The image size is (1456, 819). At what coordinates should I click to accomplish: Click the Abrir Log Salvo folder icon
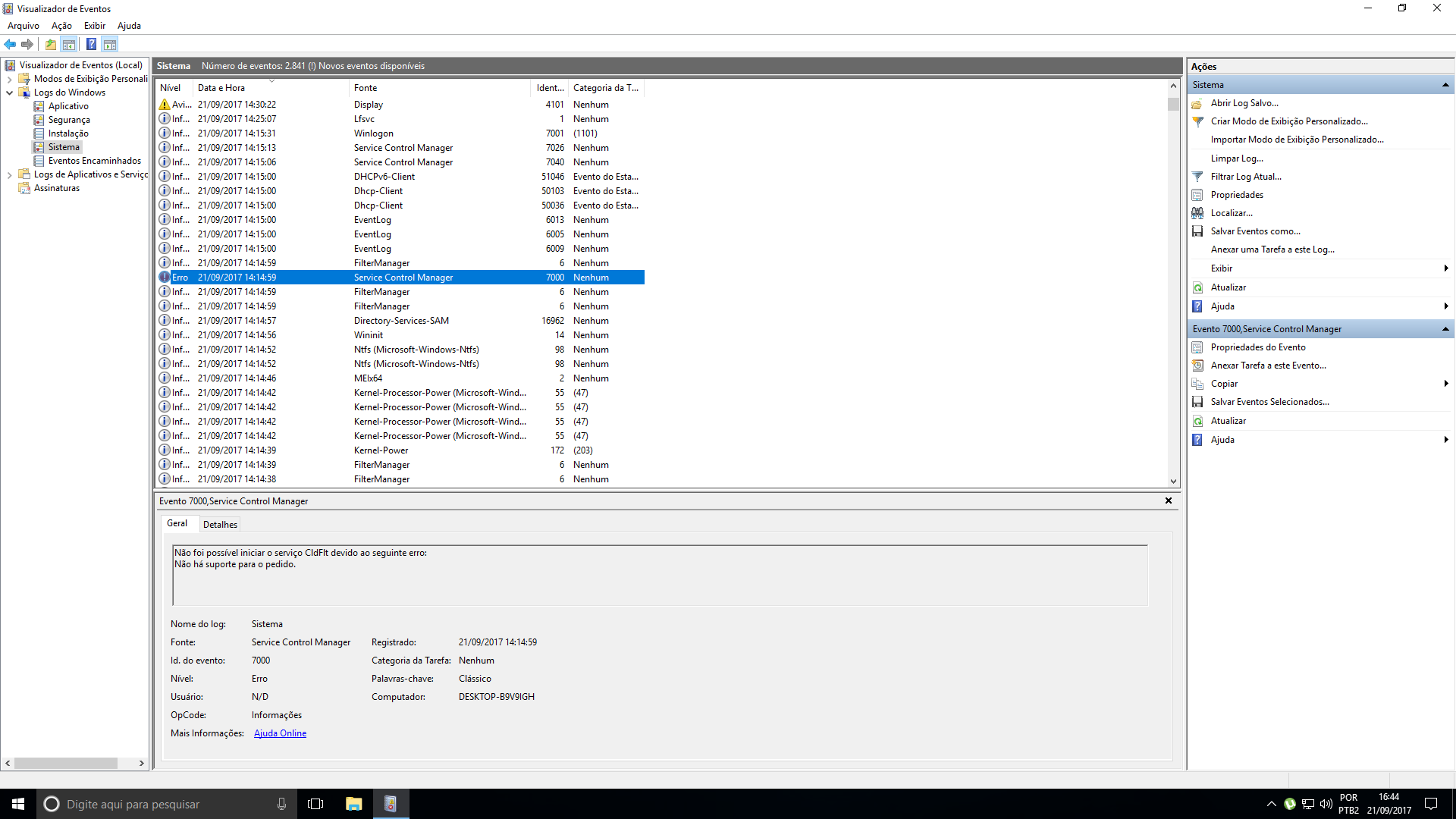(1197, 103)
